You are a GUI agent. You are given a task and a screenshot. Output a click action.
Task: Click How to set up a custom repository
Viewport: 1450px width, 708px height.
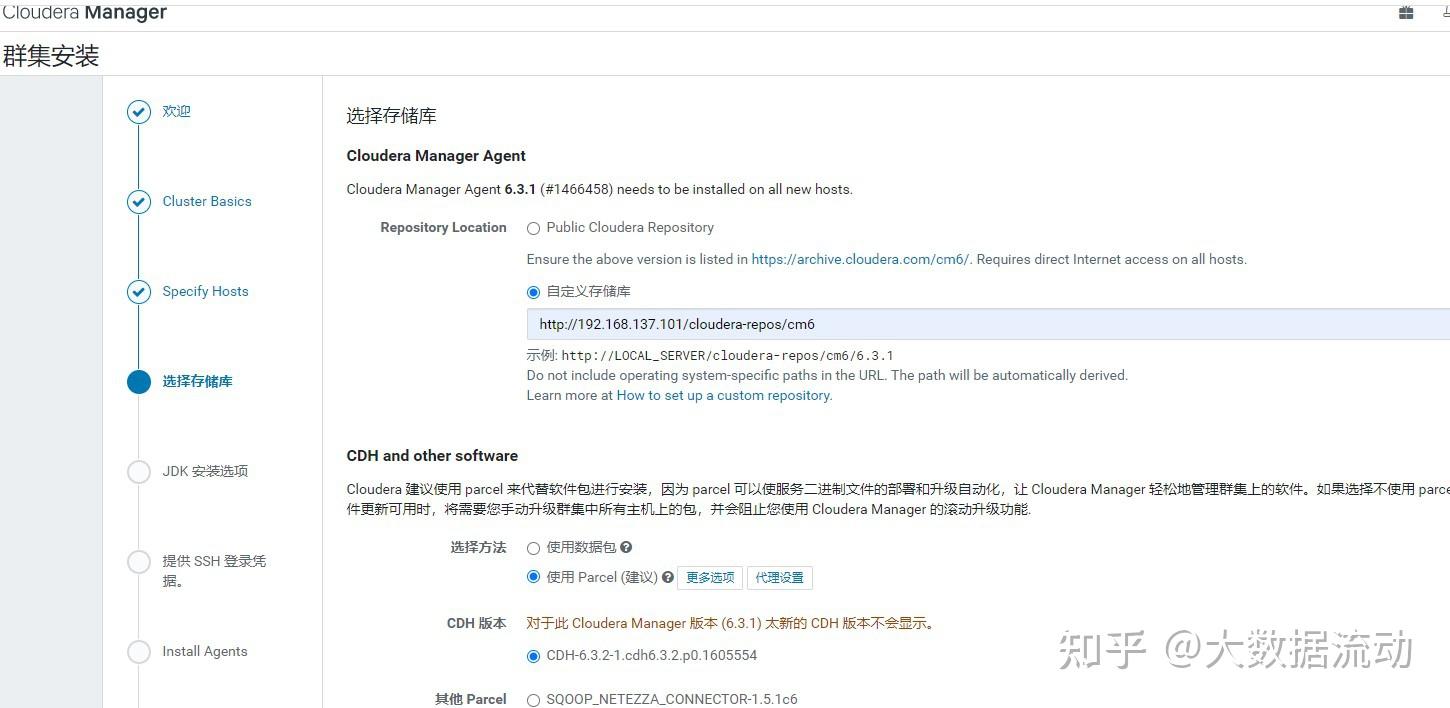click(x=722, y=395)
